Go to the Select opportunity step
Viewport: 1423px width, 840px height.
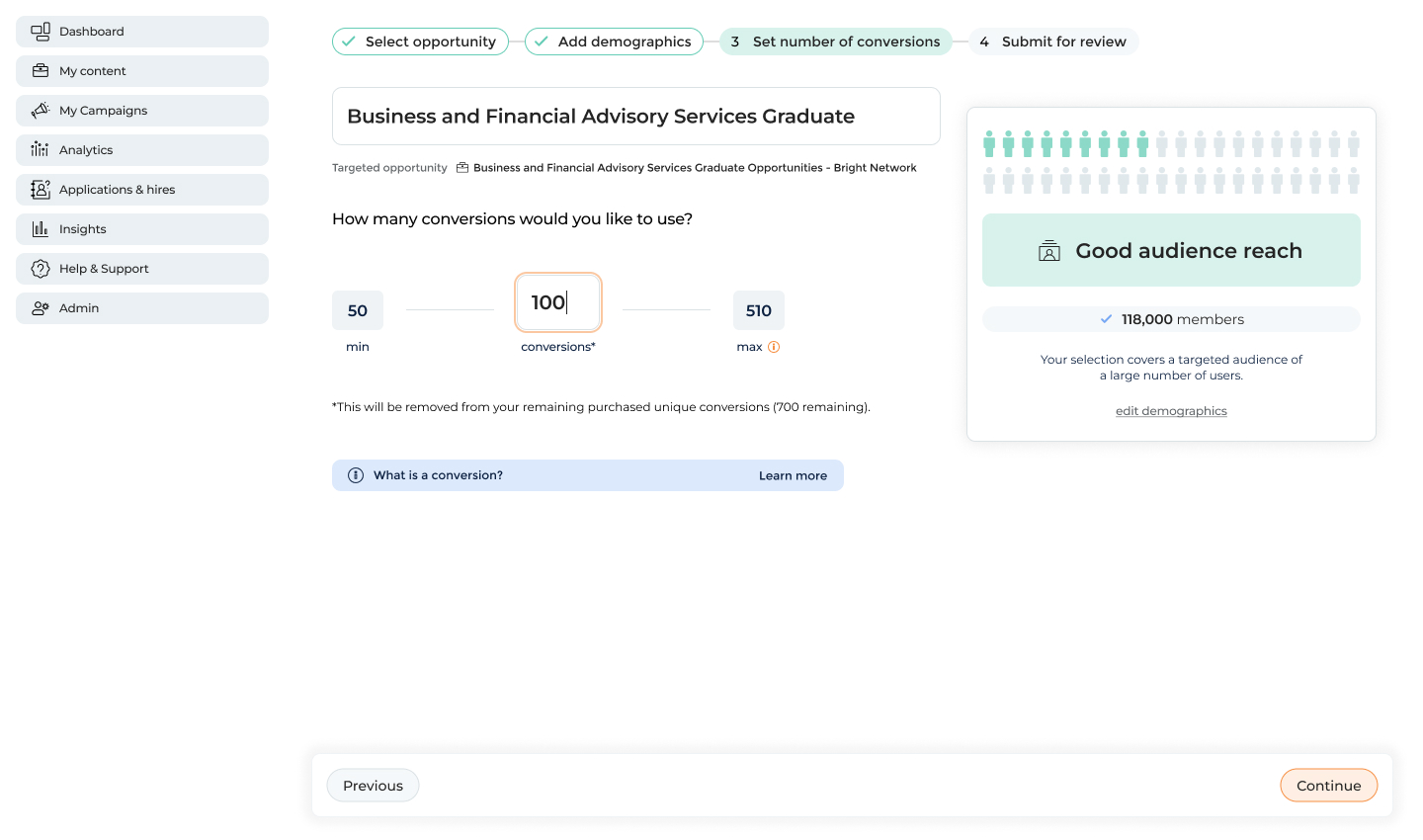[420, 42]
